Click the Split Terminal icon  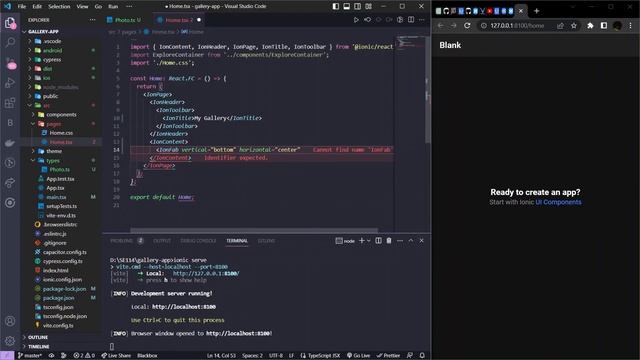(x=378, y=241)
